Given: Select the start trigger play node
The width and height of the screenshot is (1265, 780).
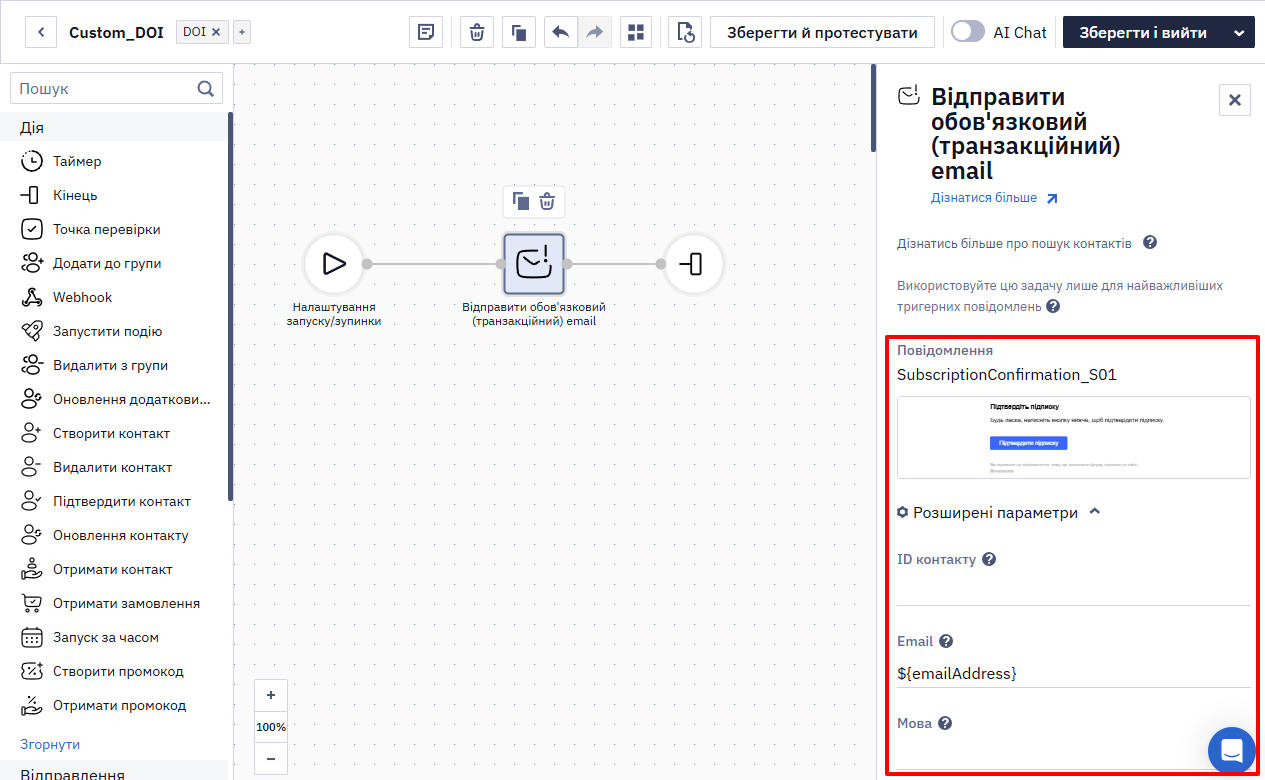Looking at the screenshot, I should 333,264.
